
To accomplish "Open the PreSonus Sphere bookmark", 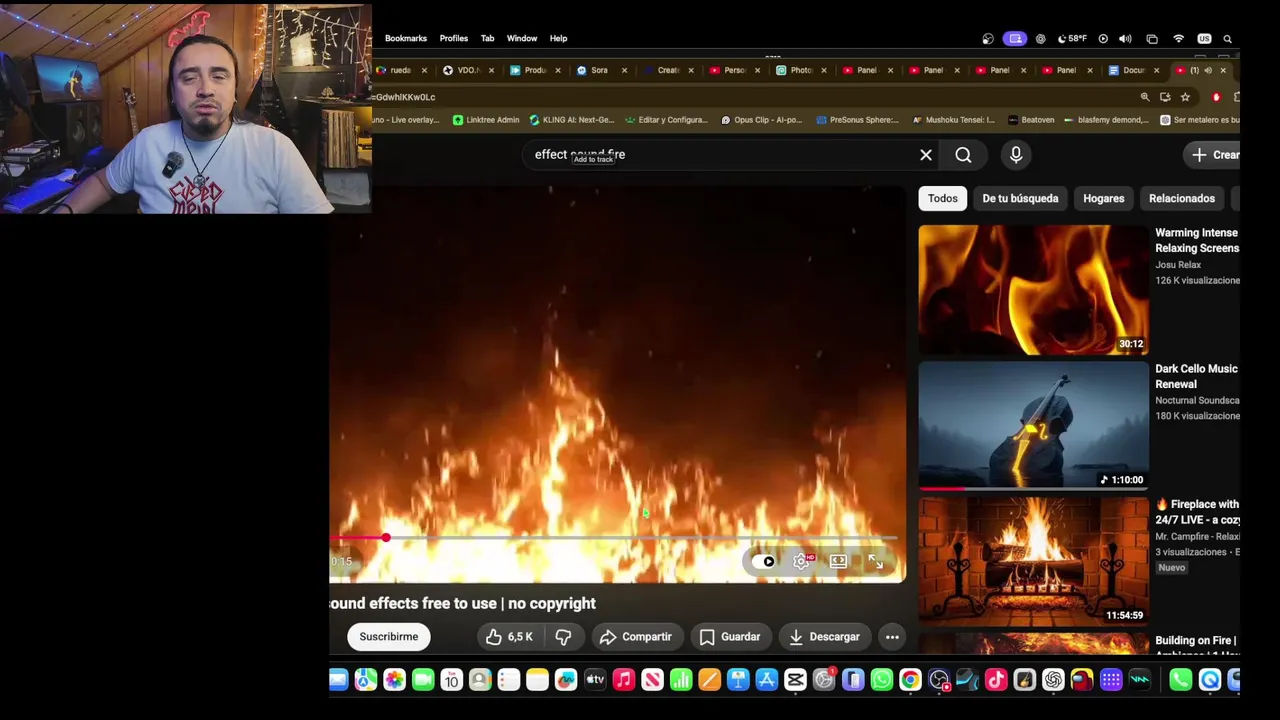I will pyautogui.click(x=857, y=120).
